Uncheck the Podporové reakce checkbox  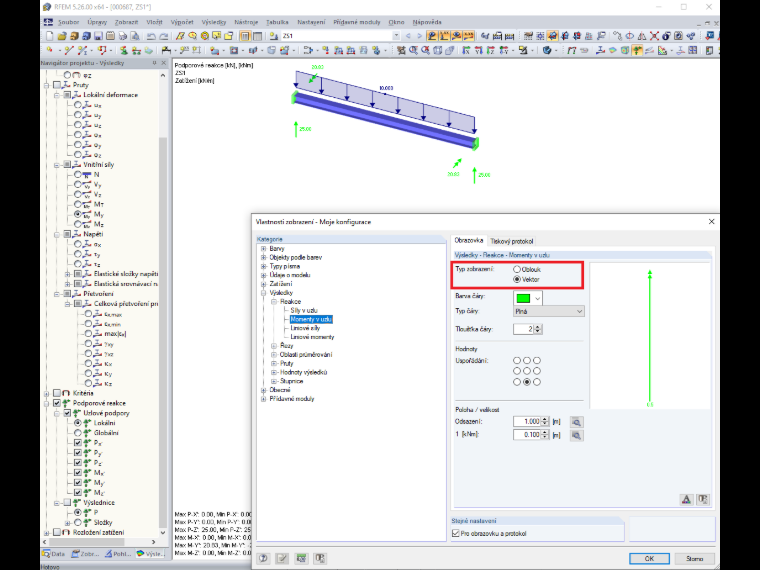click(57, 403)
